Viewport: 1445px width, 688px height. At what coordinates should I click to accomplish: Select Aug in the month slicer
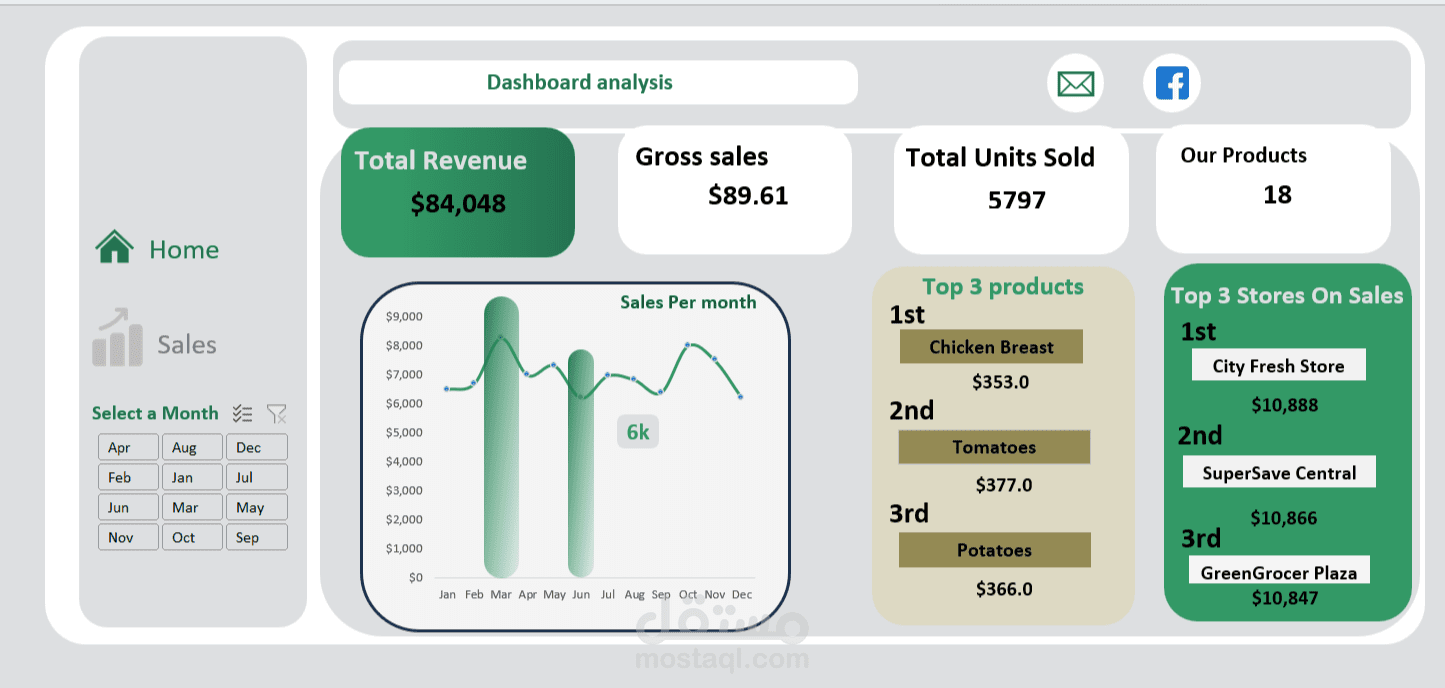point(192,447)
